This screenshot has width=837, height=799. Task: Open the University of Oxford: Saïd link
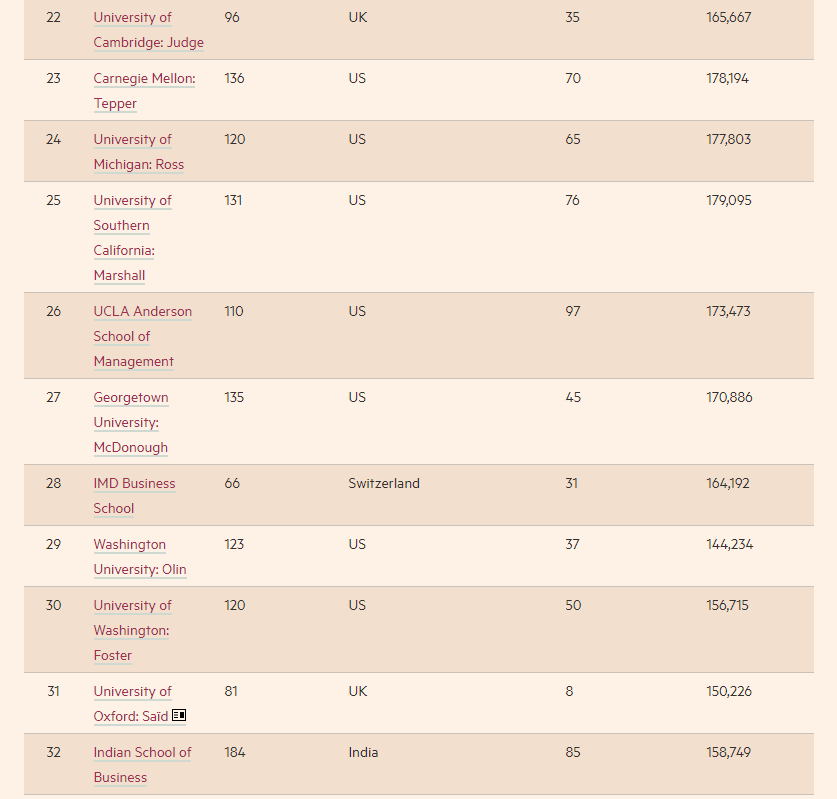tap(132, 704)
